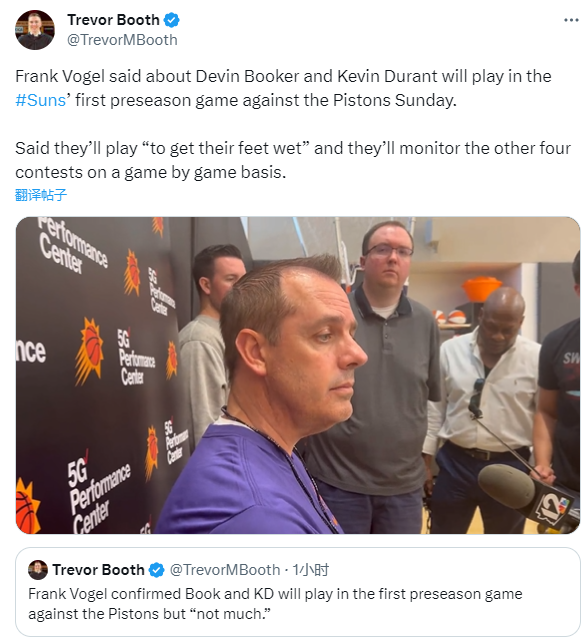This screenshot has width=582, height=639.
Task: Click the tweet text about Devin Booker
Action: (x=283, y=88)
